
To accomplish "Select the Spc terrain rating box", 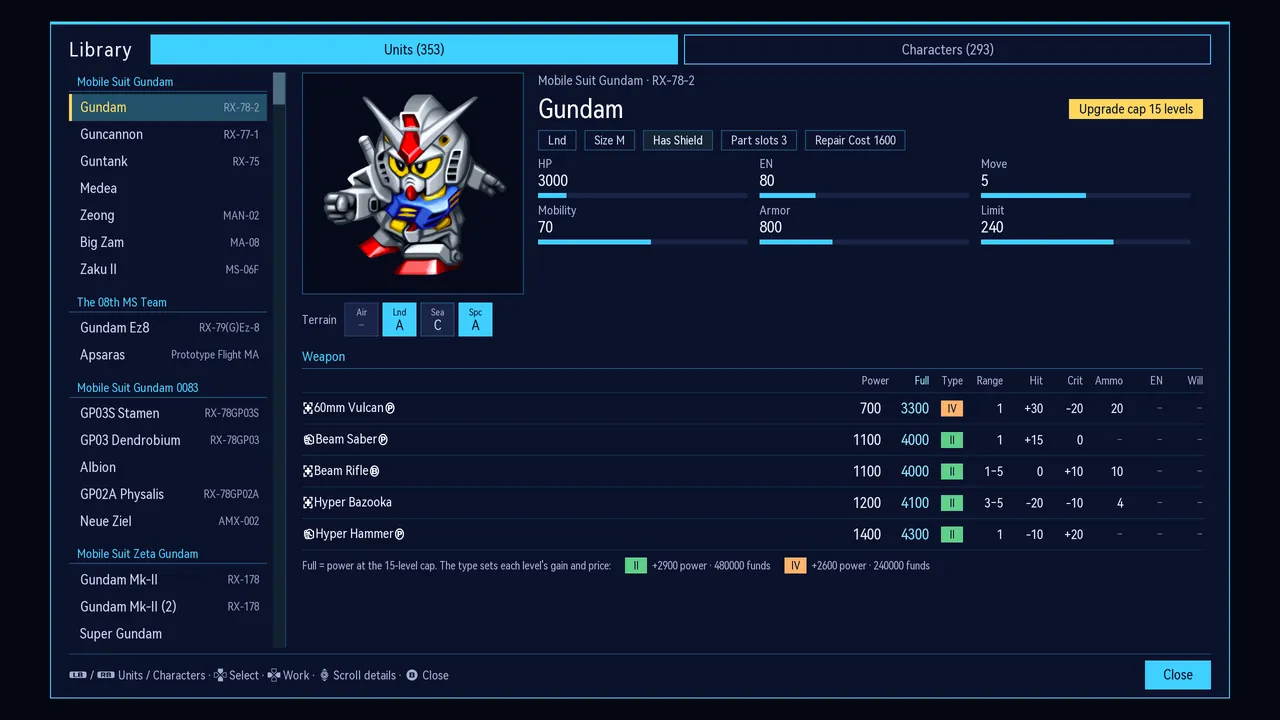I will [x=476, y=320].
